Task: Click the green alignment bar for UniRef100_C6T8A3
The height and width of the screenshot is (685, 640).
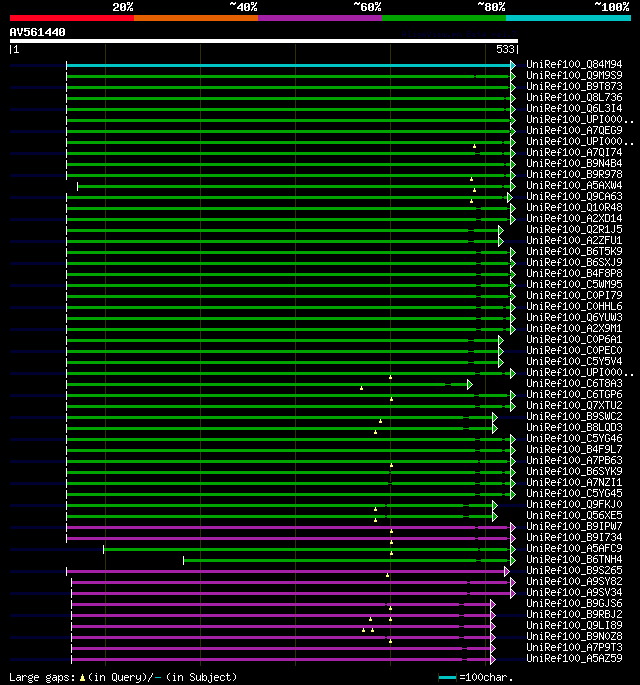Action: pos(266,384)
